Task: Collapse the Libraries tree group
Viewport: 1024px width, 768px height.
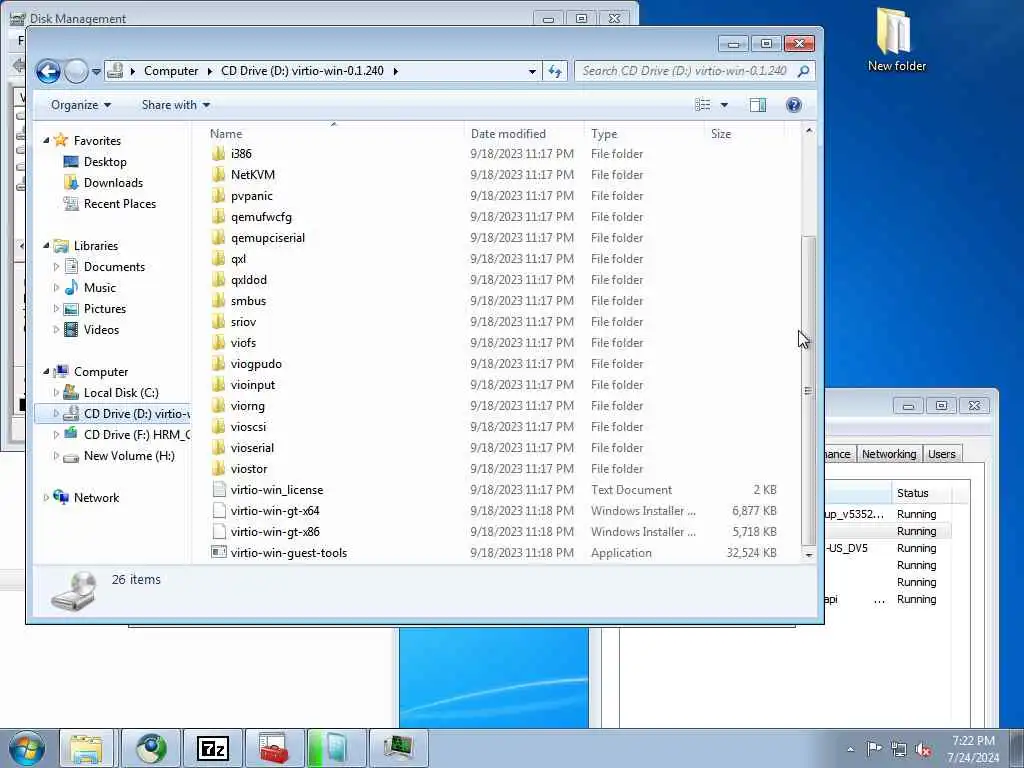Action: (46, 246)
